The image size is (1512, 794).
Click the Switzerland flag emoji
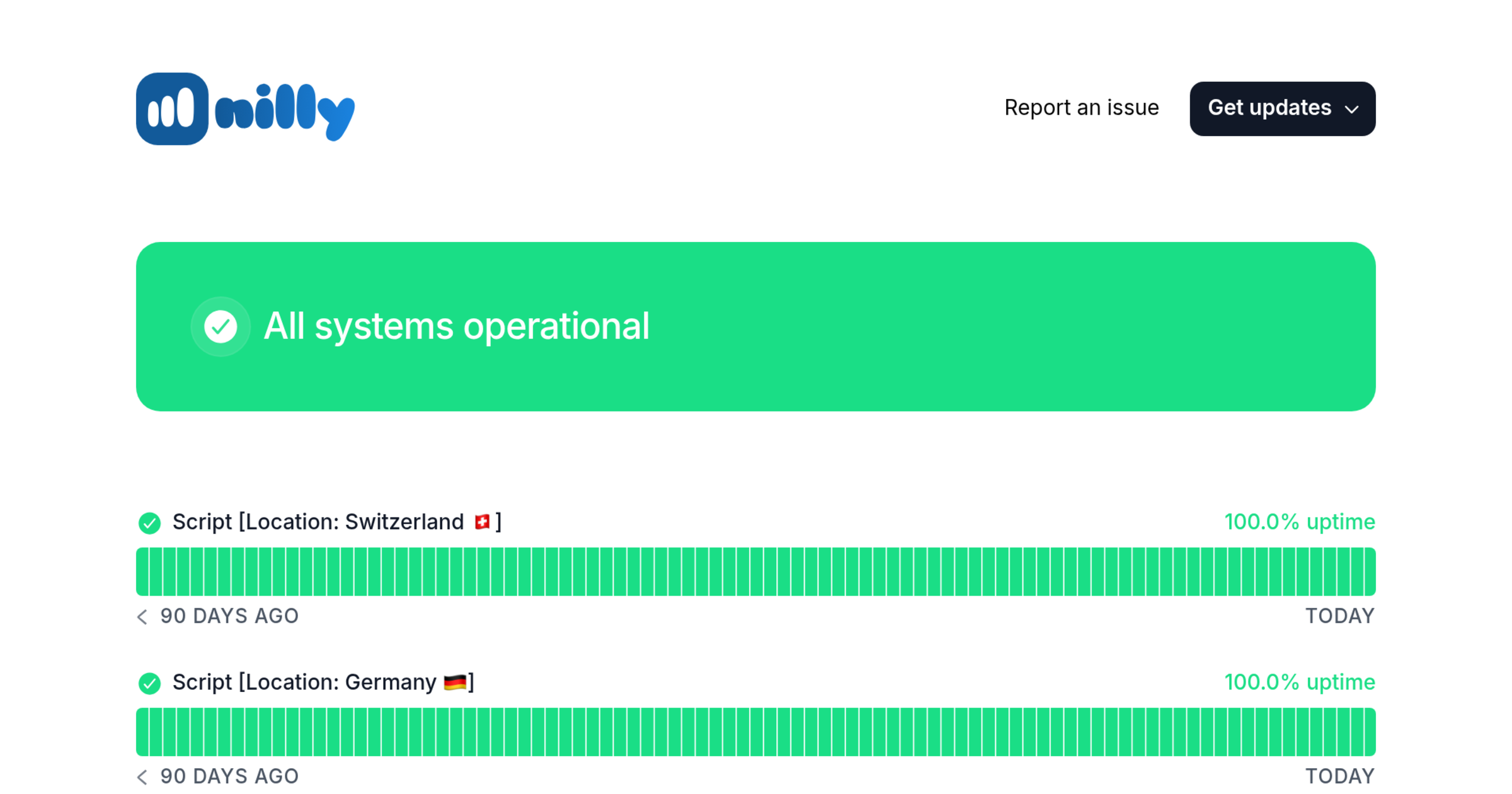(482, 522)
